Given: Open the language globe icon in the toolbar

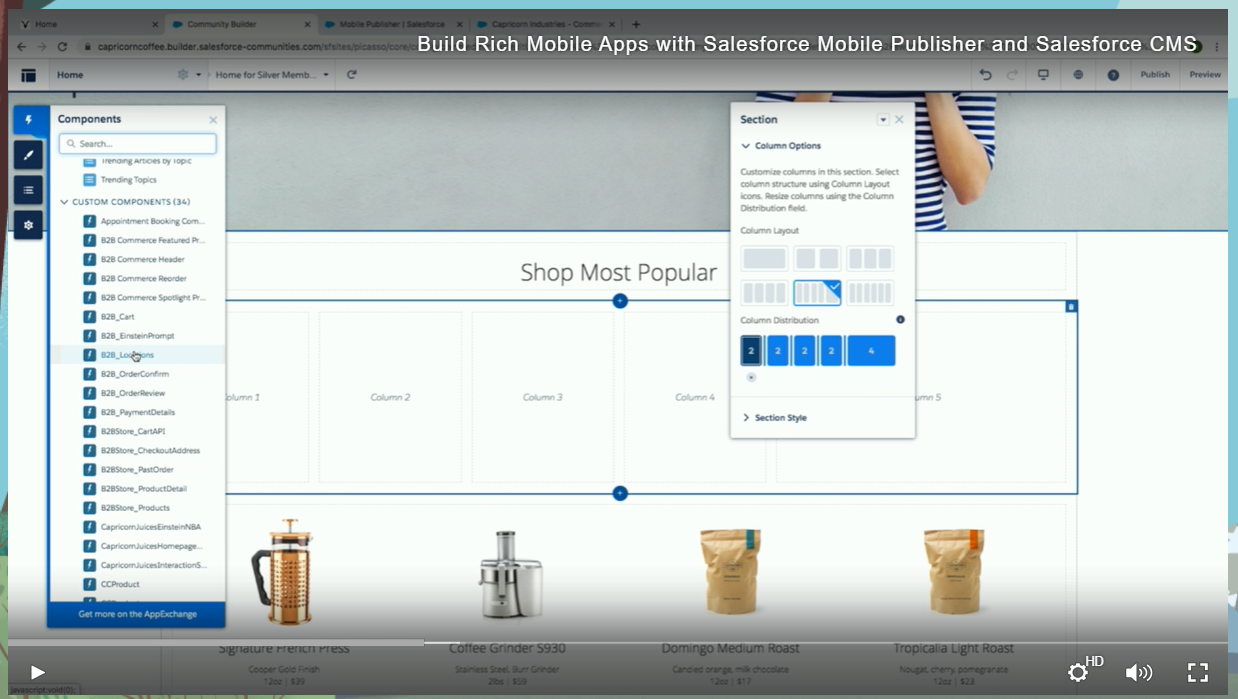Looking at the screenshot, I should (x=1078, y=75).
